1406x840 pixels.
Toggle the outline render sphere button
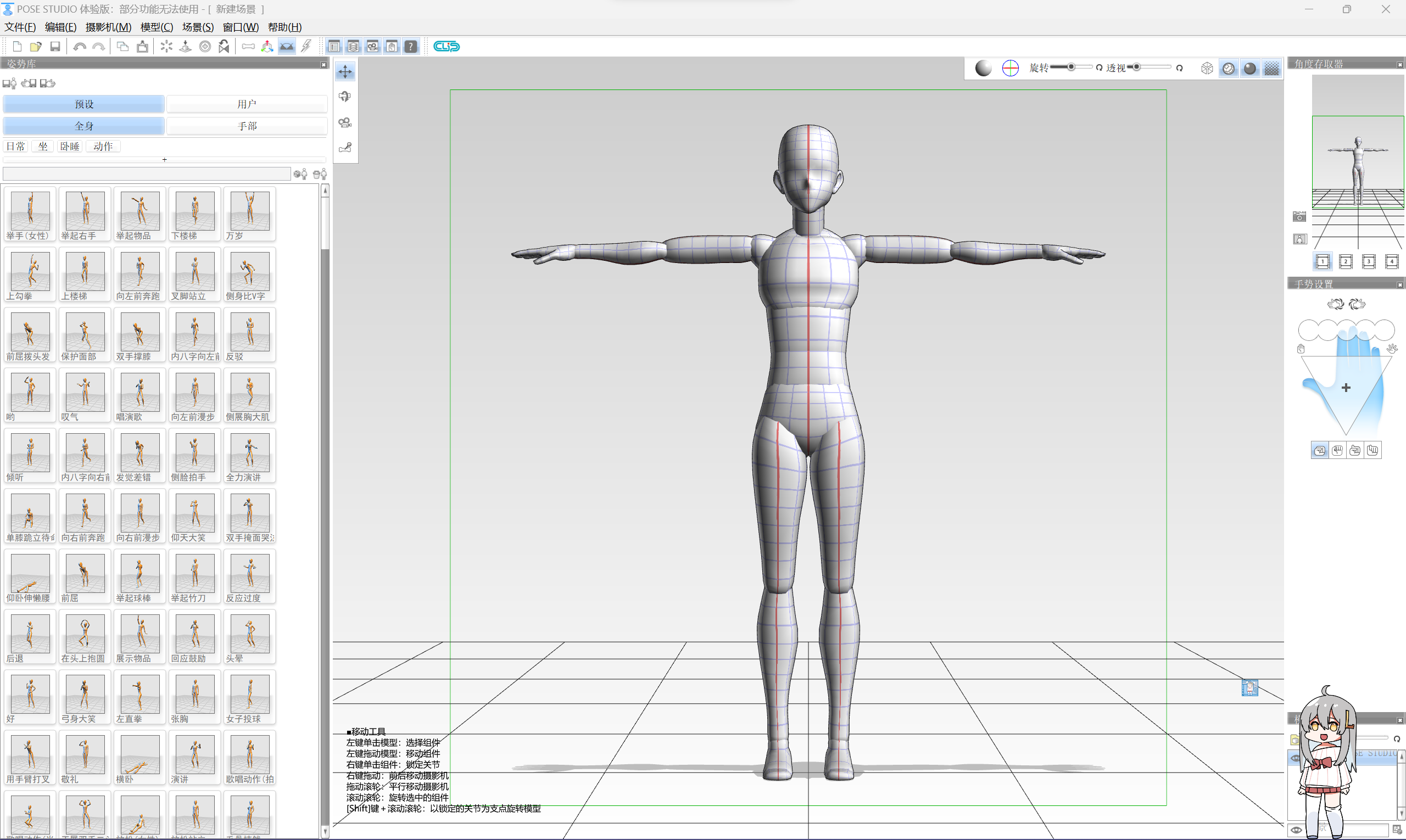point(1228,69)
